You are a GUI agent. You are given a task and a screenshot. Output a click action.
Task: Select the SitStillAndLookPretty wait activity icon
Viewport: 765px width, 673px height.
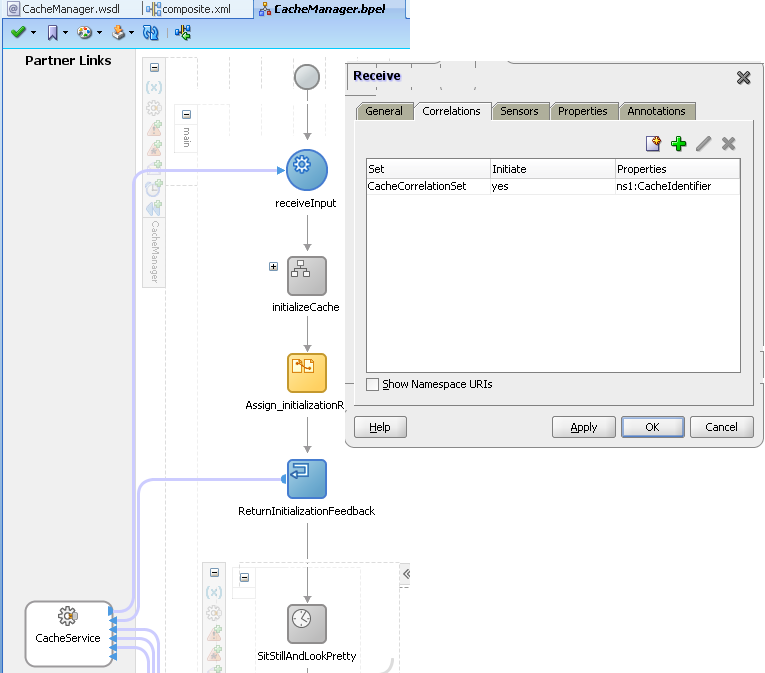(307, 623)
